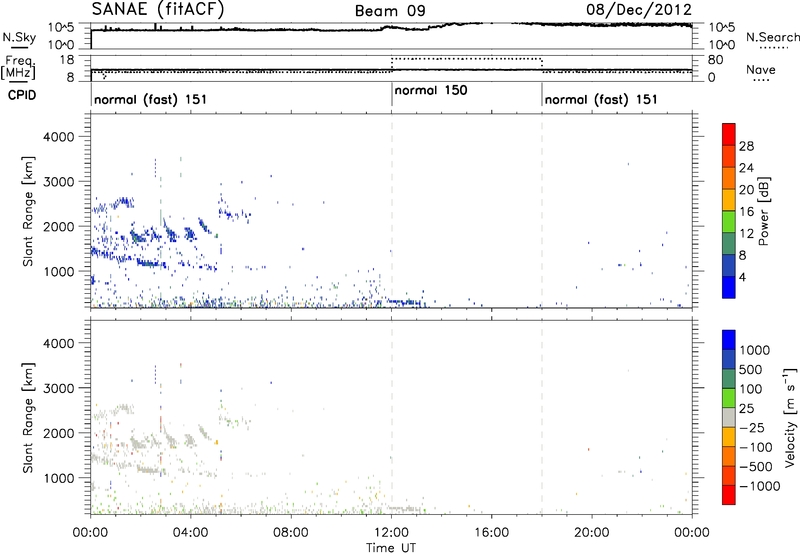Click the 16:00 time axis tick label
This screenshot has height=554, width=800.
coord(492,533)
